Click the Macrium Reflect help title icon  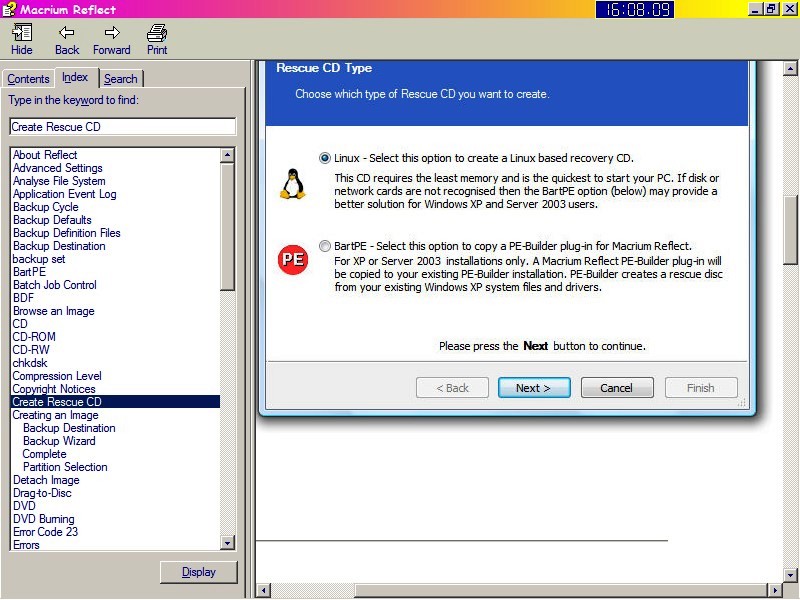point(9,9)
